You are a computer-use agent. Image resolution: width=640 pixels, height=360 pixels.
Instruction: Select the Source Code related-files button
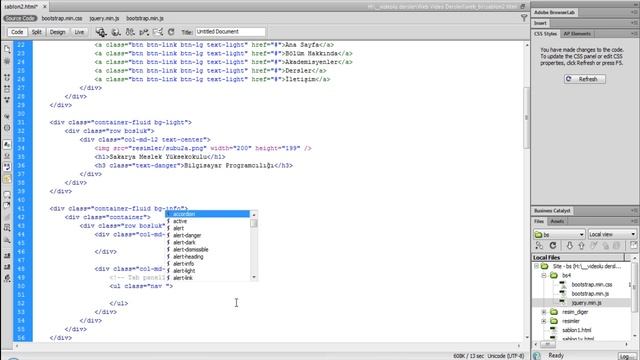tap(20, 18)
